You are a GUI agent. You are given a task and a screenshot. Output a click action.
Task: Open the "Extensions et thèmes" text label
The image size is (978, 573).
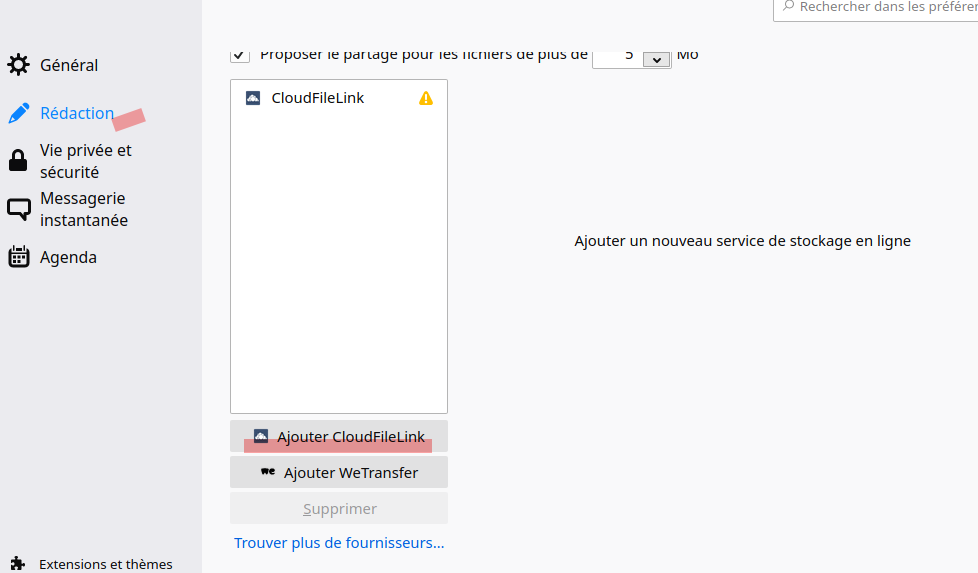(x=106, y=564)
